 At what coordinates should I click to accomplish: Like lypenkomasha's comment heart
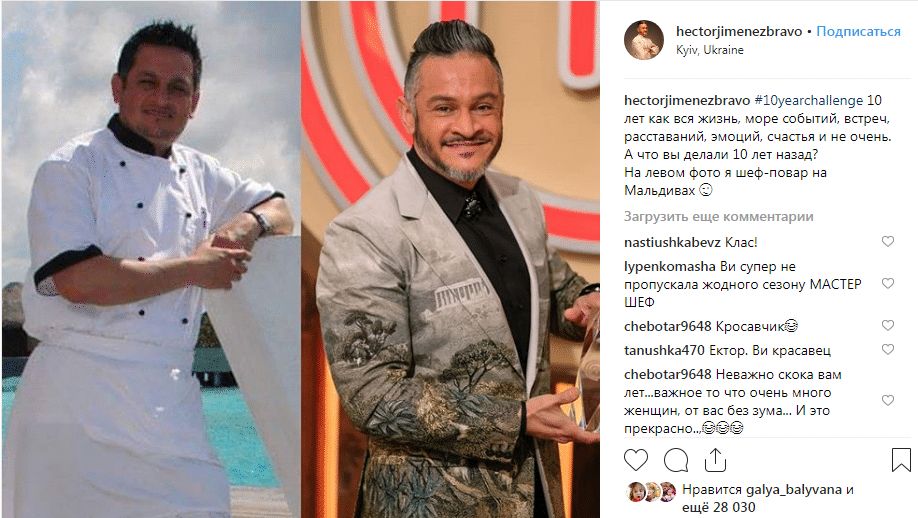(888, 283)
